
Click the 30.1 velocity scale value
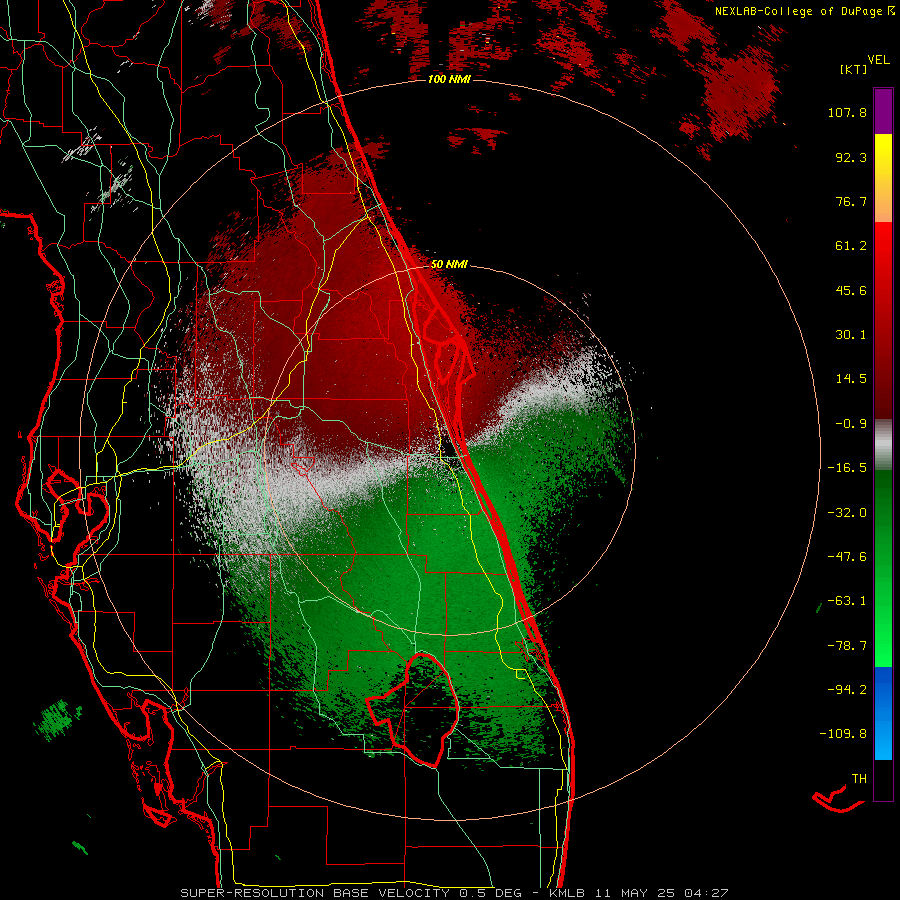(851, 335)
